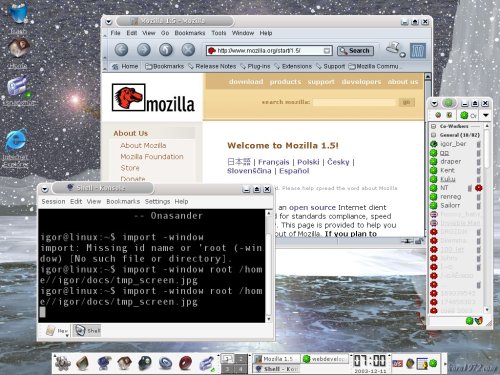Click the red Mozilla dinosaur logo

pos(128,97)
